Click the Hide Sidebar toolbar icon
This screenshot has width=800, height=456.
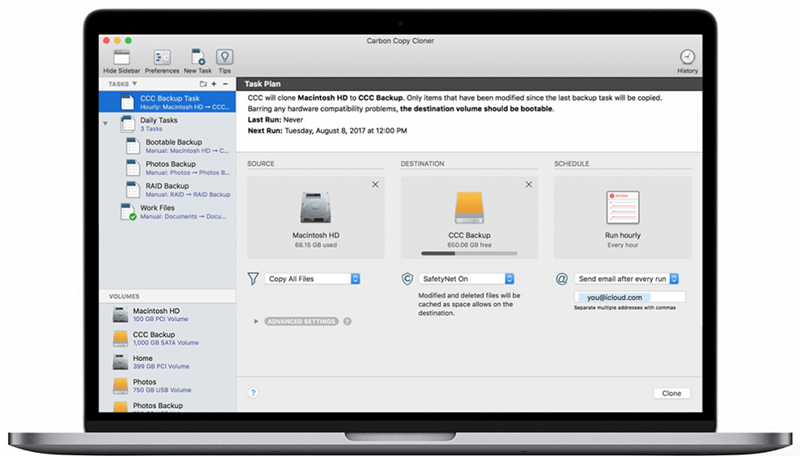[121, 58]
